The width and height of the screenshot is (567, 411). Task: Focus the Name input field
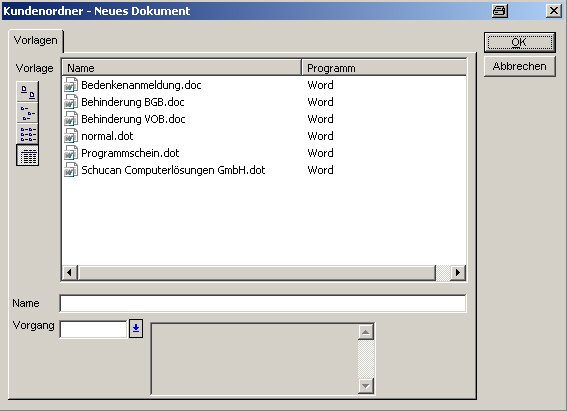[x=263, y=304]
